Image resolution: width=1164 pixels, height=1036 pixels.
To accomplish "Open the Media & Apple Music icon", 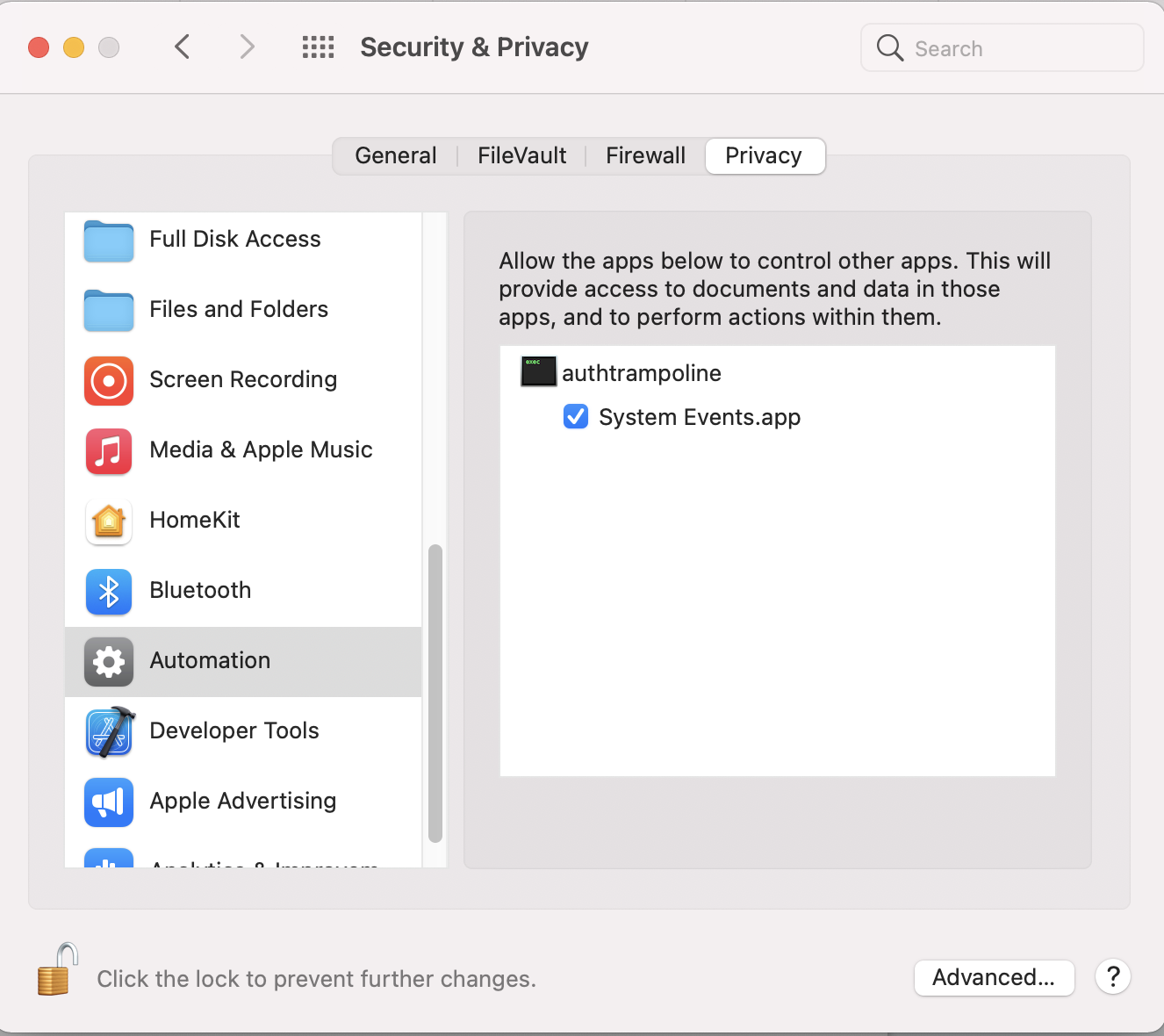I will 109,450.
